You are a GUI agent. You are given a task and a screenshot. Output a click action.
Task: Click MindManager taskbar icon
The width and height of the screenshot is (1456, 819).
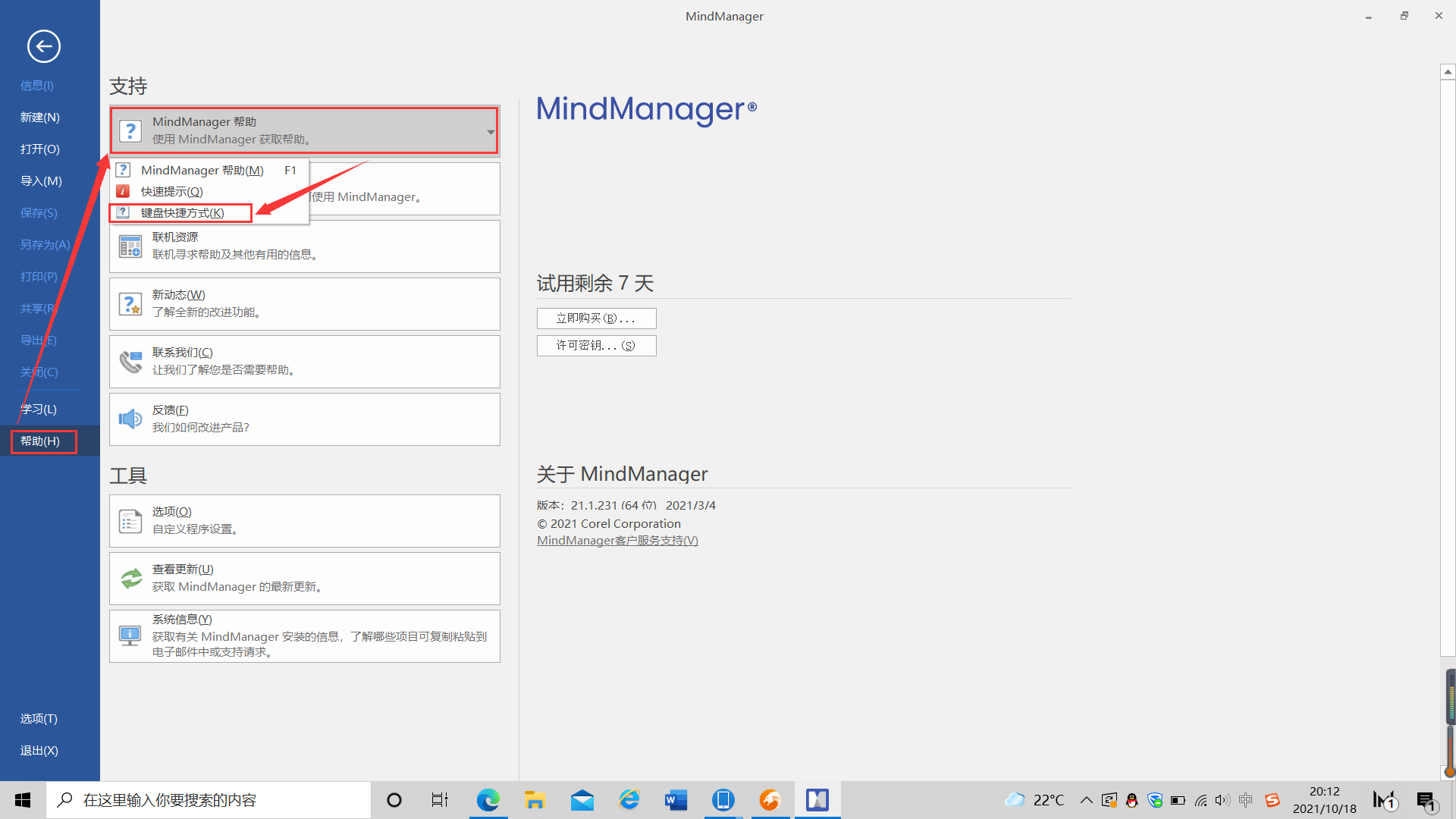(817, 800)
